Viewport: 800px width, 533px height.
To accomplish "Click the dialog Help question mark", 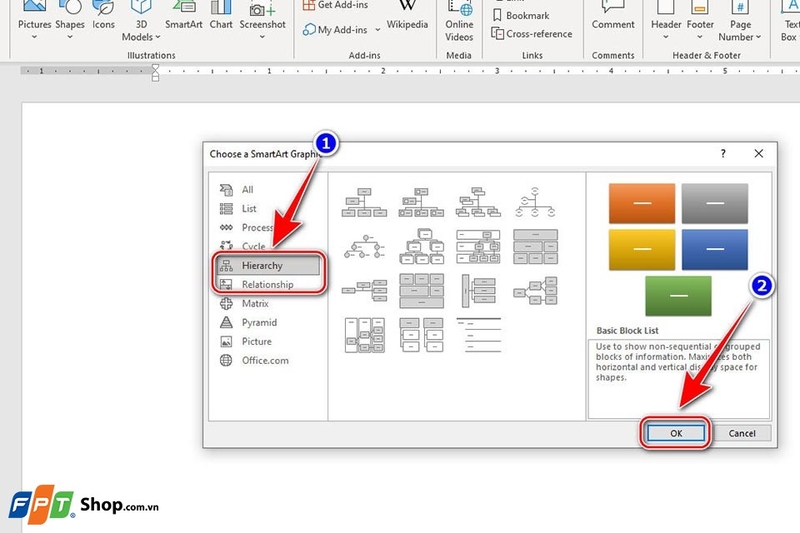I will pos(723,154).
